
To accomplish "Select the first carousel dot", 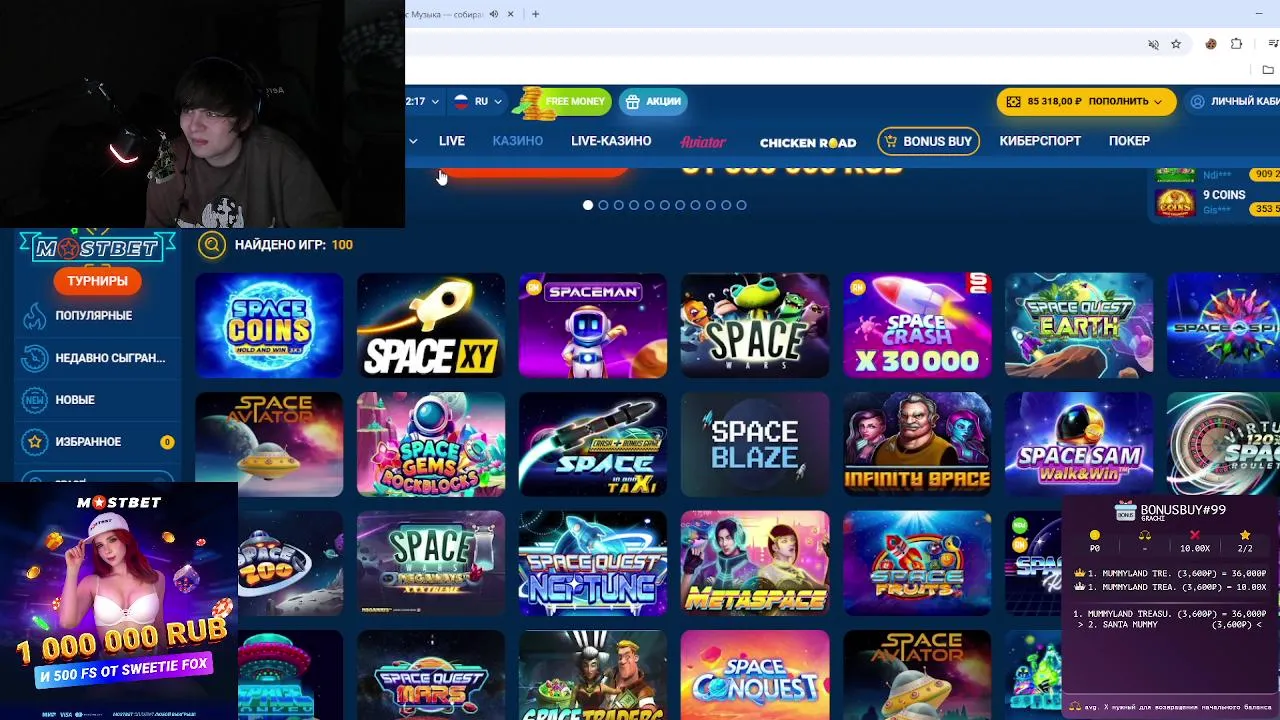I will 588,205.
